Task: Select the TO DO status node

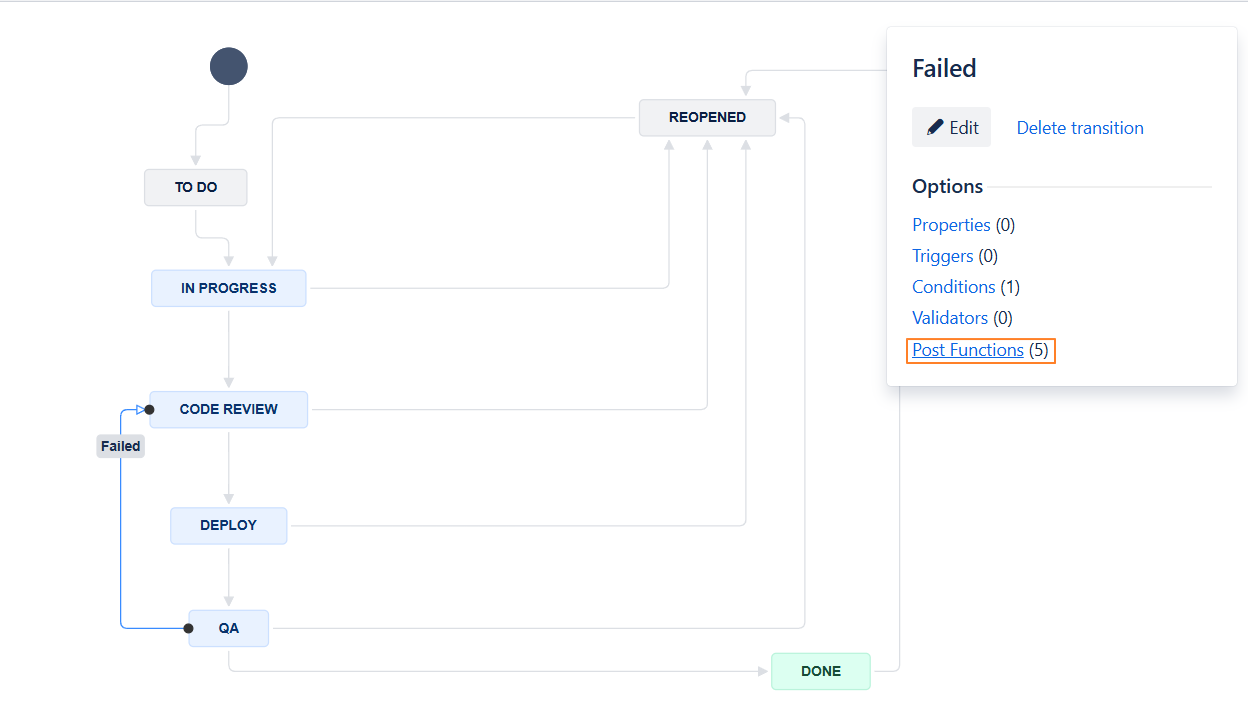Action: [x=196, y=187]
